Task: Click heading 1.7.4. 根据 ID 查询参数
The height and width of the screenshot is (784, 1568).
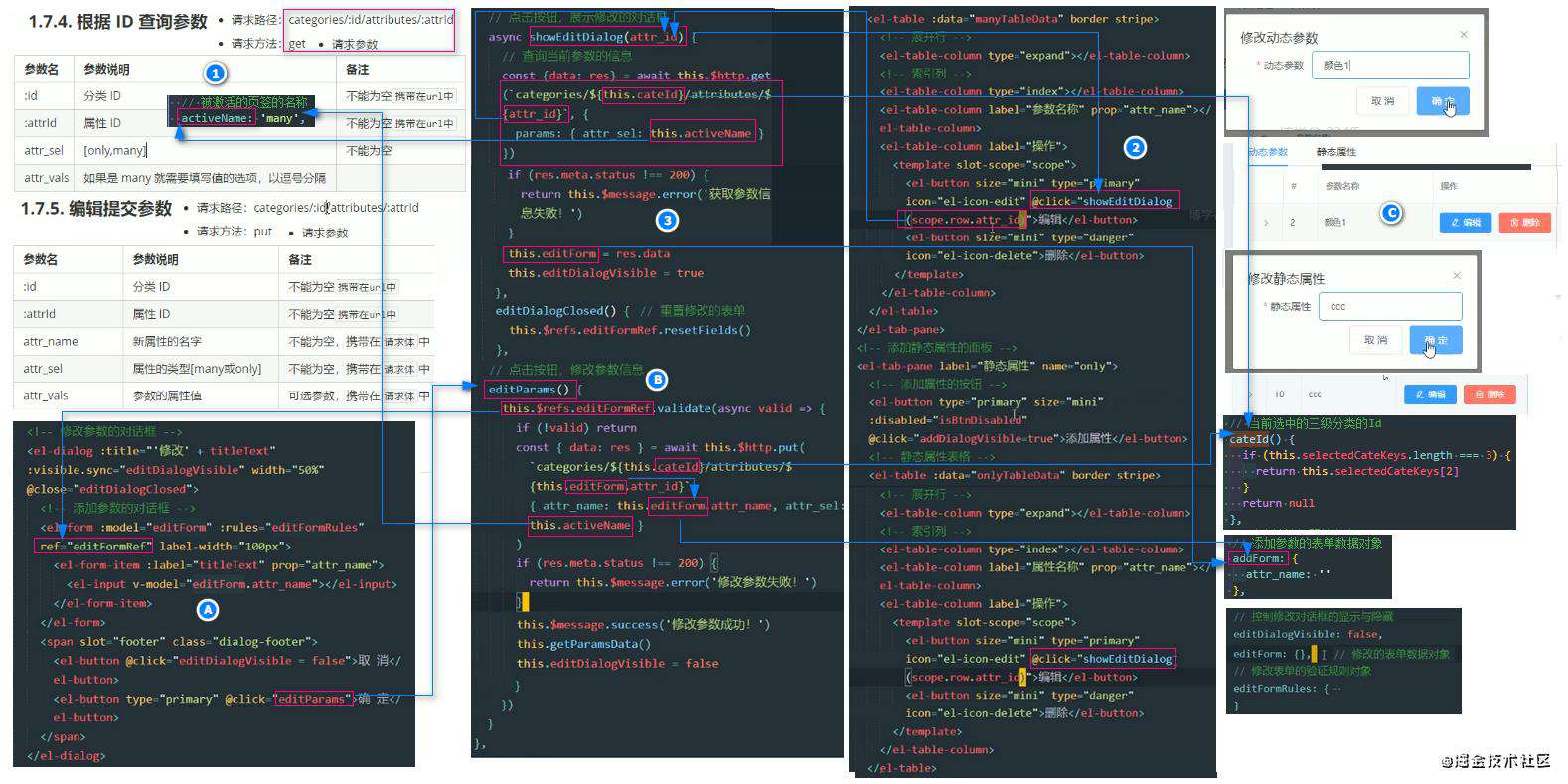Action: coord(117,21)
